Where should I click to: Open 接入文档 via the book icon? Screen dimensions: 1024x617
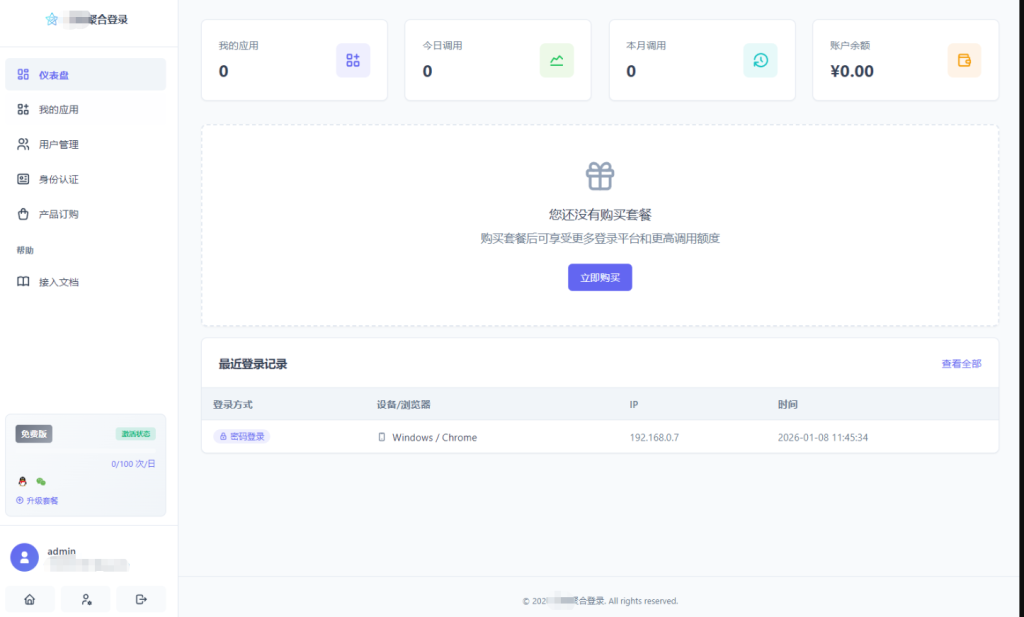(22, 281)
